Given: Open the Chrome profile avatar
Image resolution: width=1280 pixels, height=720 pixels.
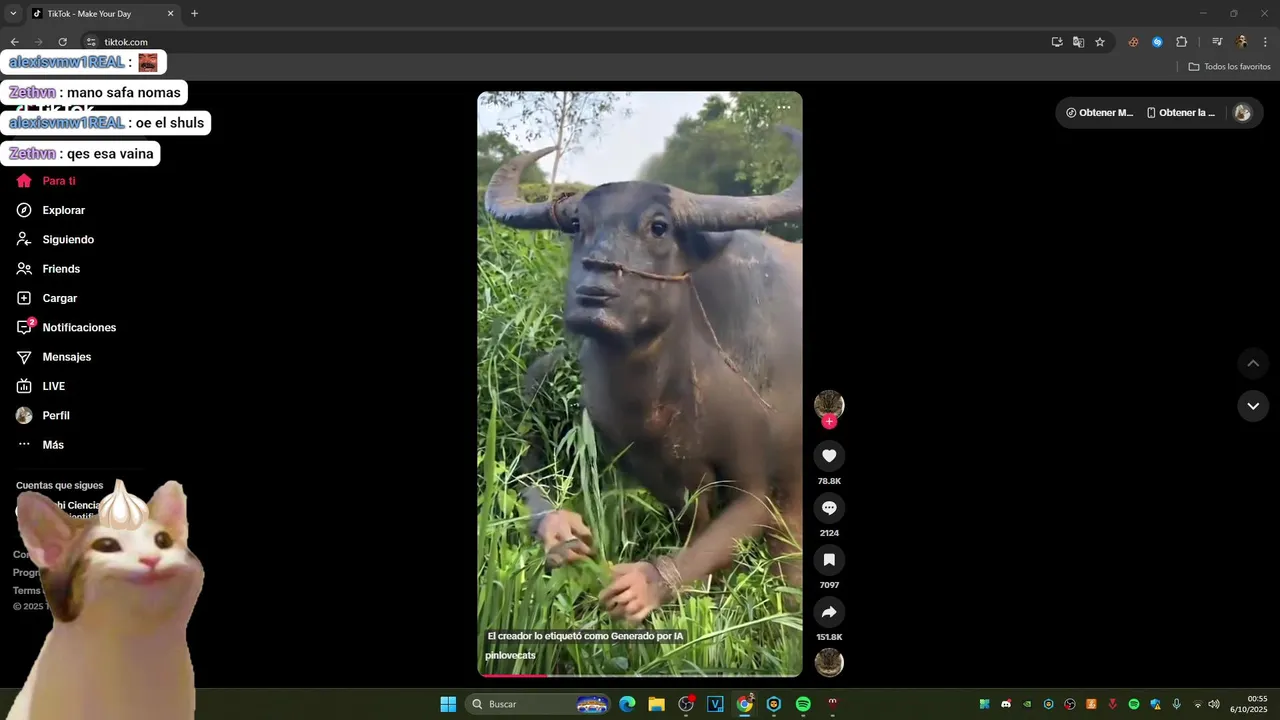Looking at the screenshot, I should 1242,42.
